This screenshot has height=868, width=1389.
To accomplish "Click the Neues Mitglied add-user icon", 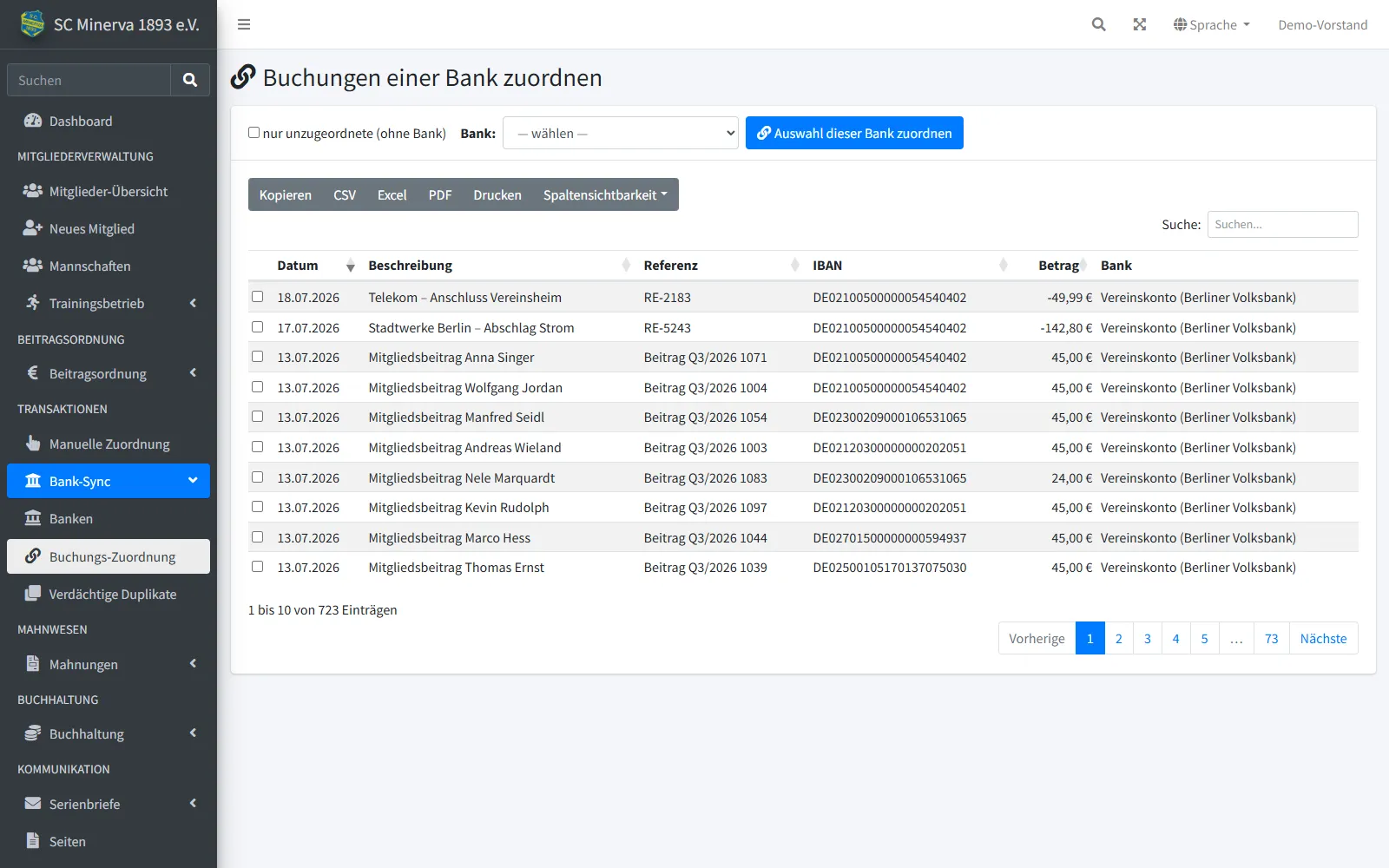I will (x=33, y=228).
